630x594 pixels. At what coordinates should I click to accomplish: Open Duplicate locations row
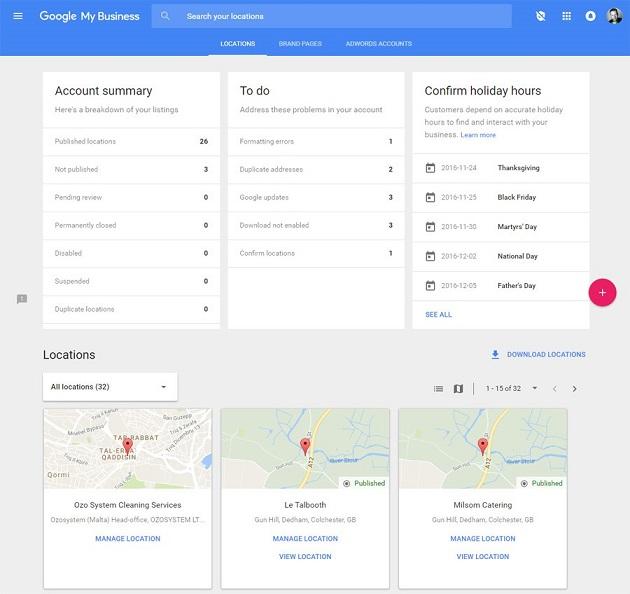point(131,309)
